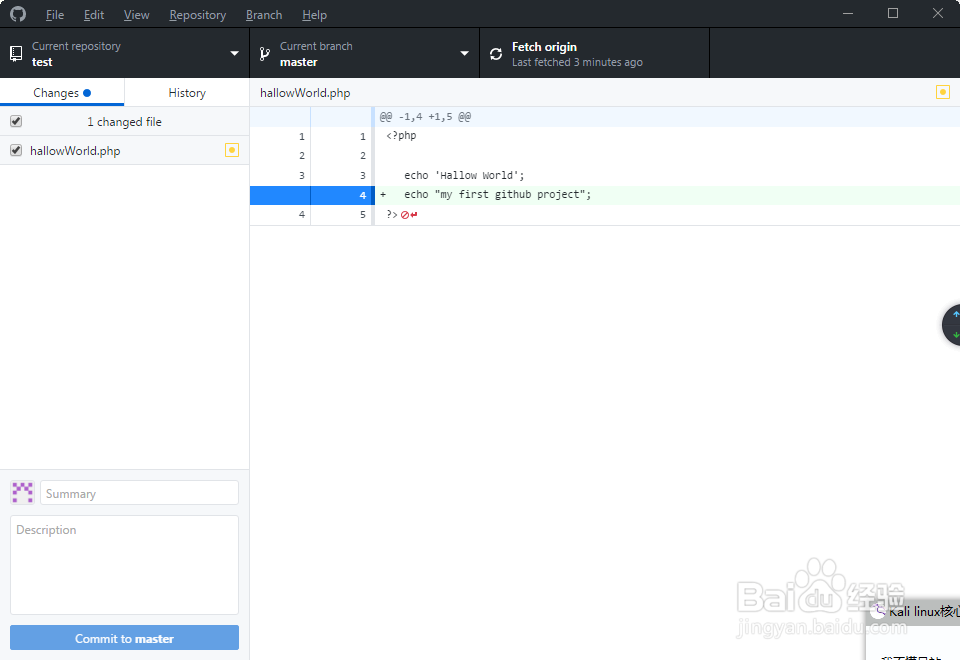This screenshot has width=960, height=660.
Task: Click modified status icon next to hallowWorld.php in file list
Action: [x=232, y=150]
